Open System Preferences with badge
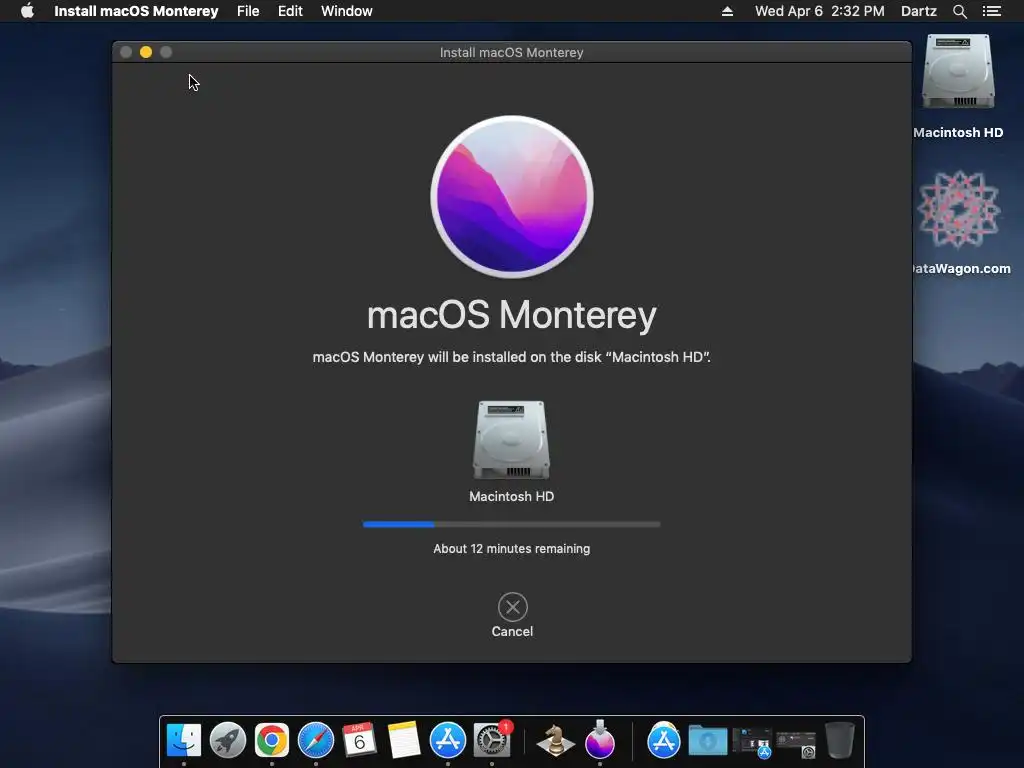Screen dimensions: 1024x768 491,740
